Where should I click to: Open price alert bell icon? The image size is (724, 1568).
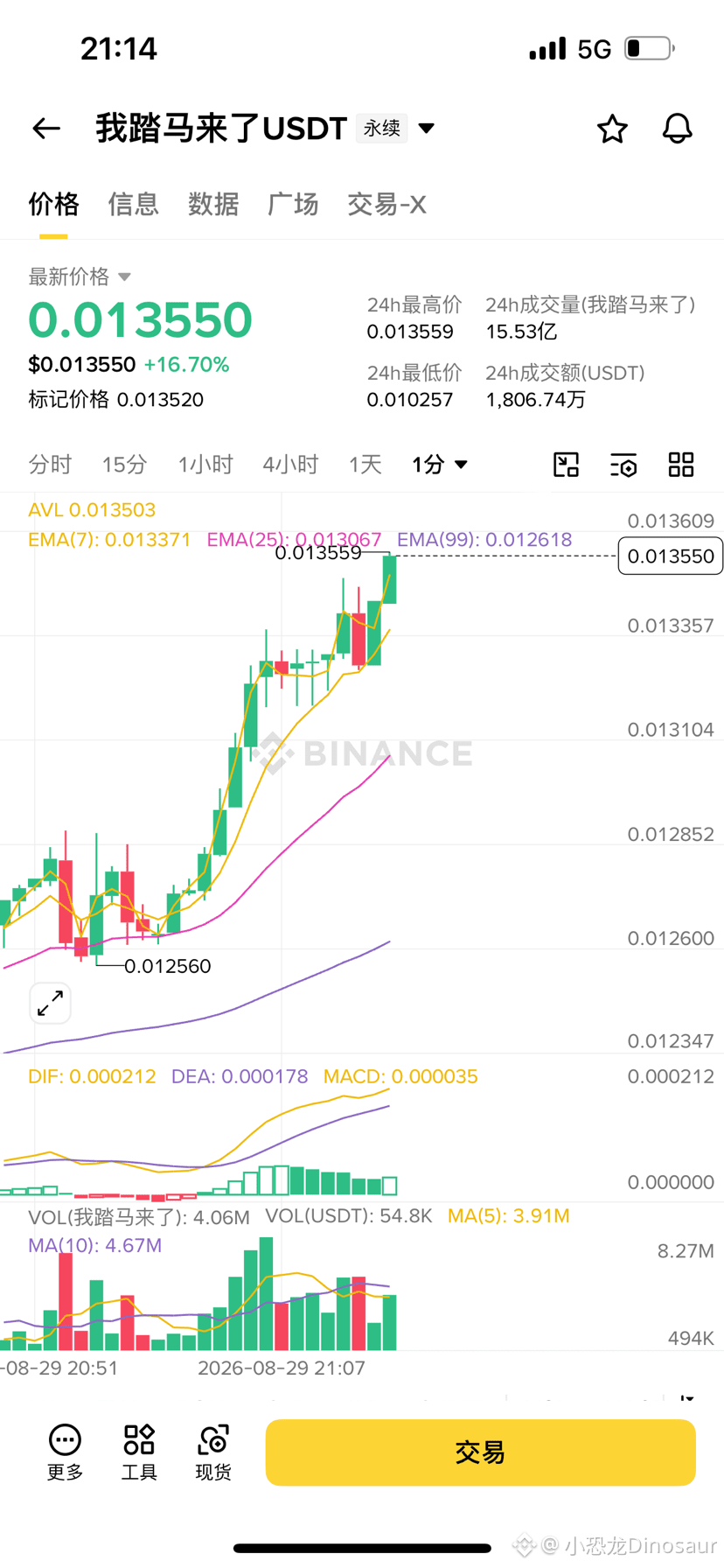(x=677, y=129)
